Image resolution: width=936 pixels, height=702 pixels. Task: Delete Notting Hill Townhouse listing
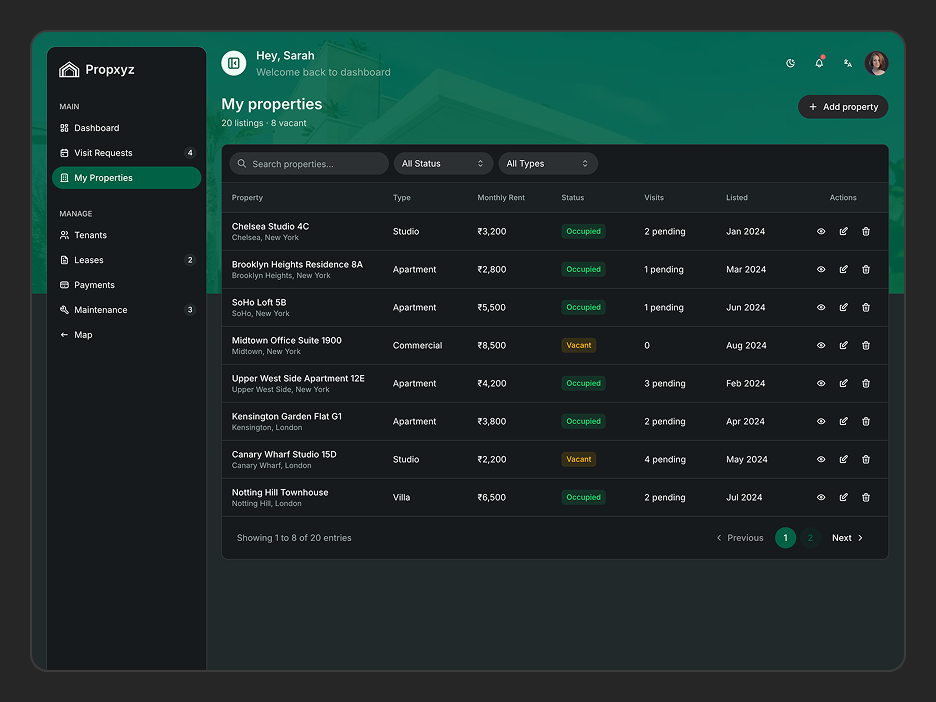click(866, 498)
